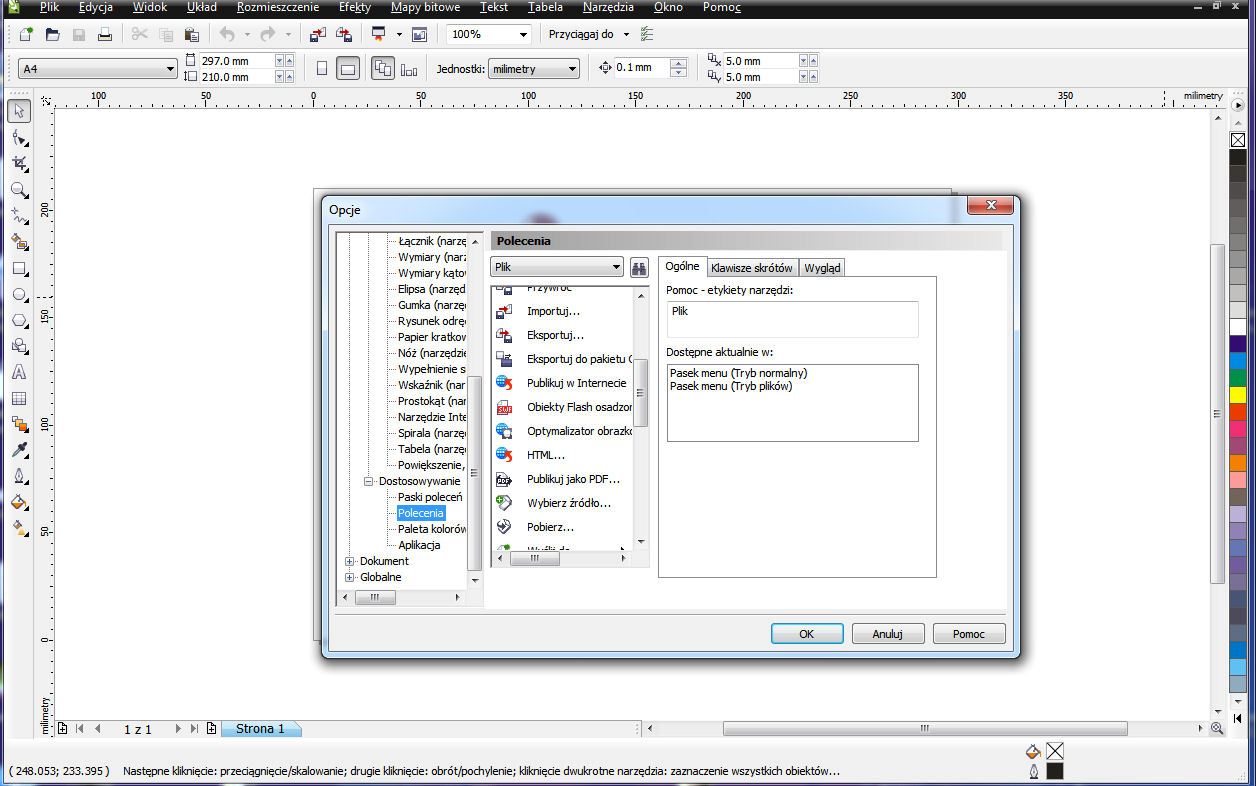This screenshot has height=786, width=1256.
Task: Switch page to landscape orientation
Action: point(348,69)
